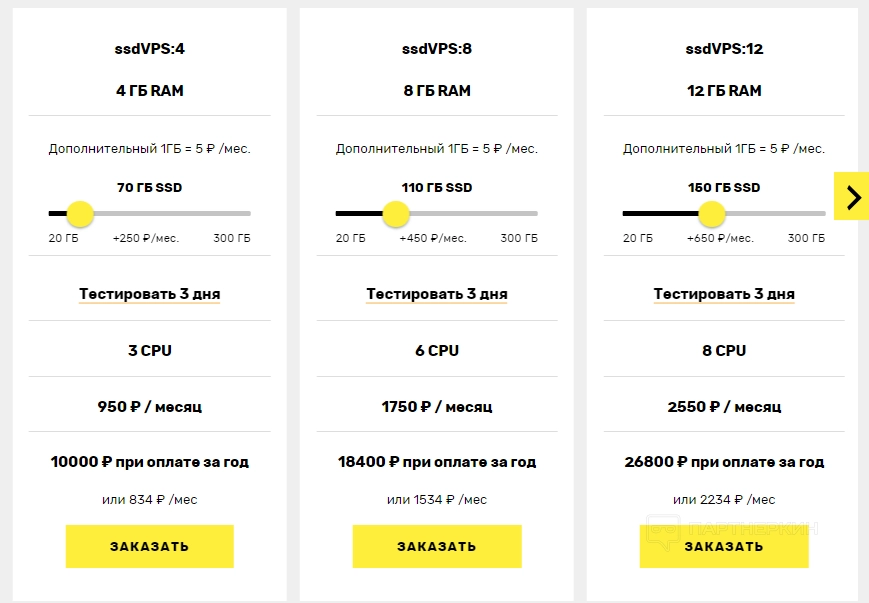Image resolution: width=869 pixels, height=603 pixels.
Task: Click ssdVPS:12 SSD slider handle
Action: coord(711,213)
